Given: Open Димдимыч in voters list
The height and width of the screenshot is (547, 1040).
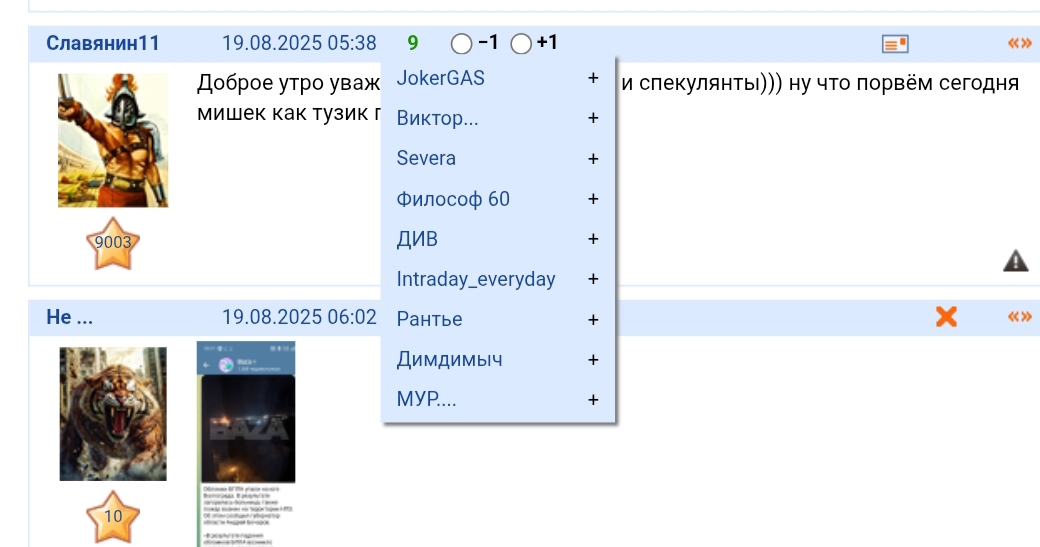Looking at the screenshot, I should pyautogui.click(x=449, y=359).
